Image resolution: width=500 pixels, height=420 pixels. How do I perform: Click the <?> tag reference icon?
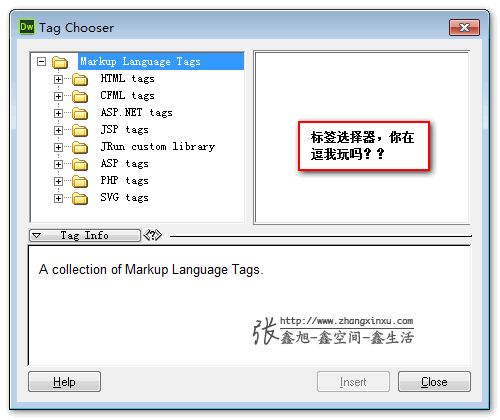[x=153, y=235]
